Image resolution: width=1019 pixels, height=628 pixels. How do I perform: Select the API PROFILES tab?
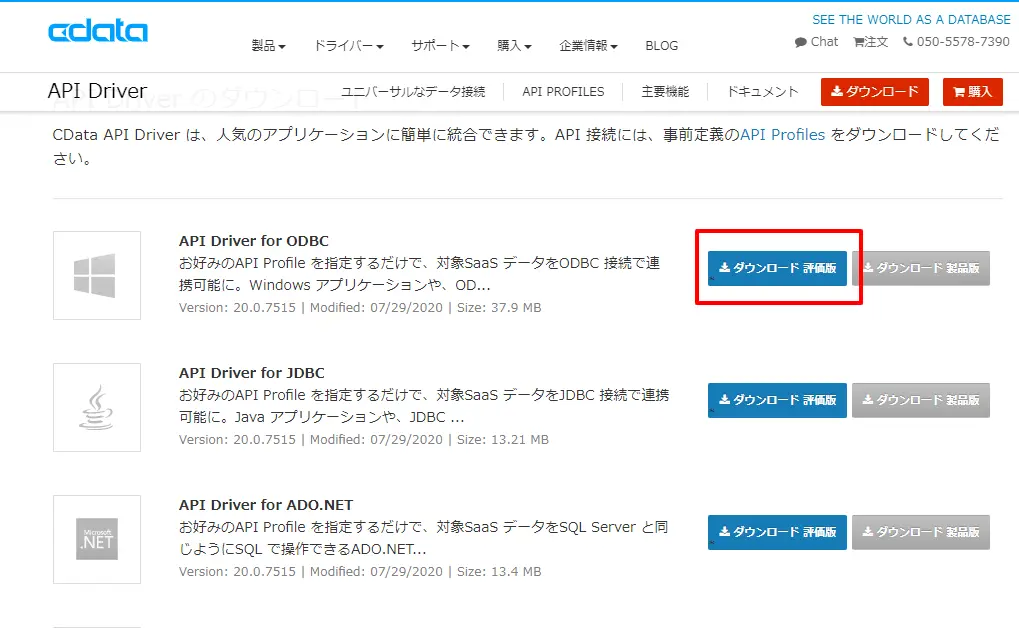point(563,92)
